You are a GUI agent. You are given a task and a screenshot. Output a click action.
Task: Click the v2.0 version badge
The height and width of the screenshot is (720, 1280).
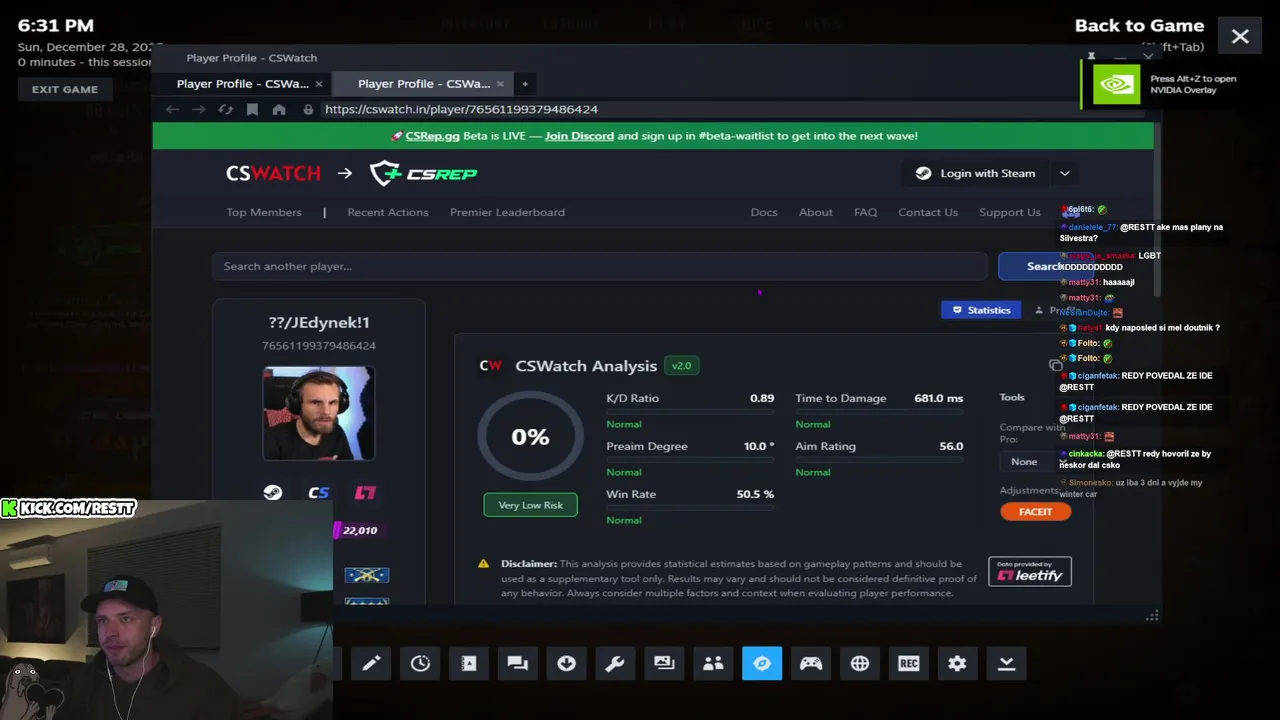pyautogui.click(x=681, y=366)
